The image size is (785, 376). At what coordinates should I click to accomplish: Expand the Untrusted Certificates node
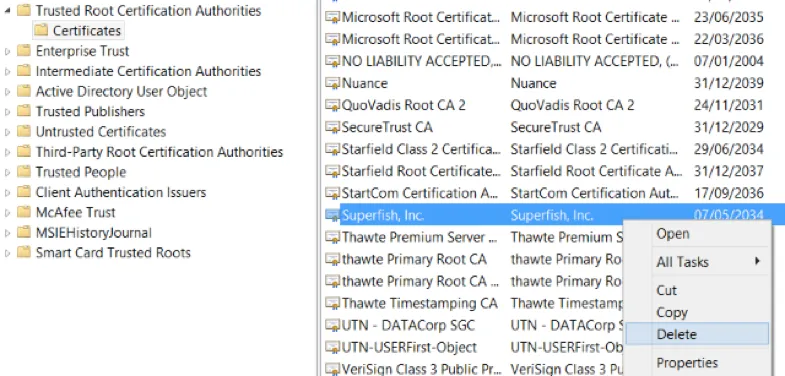pos(7,132)
